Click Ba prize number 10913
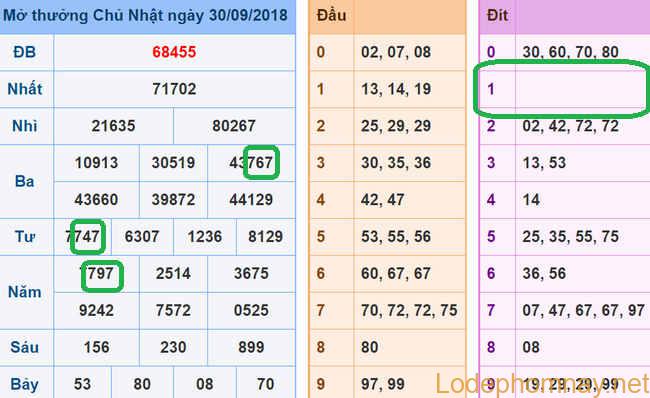Image resolution: width=650 pixels, height=398 pixels. [x=96, y=163]
